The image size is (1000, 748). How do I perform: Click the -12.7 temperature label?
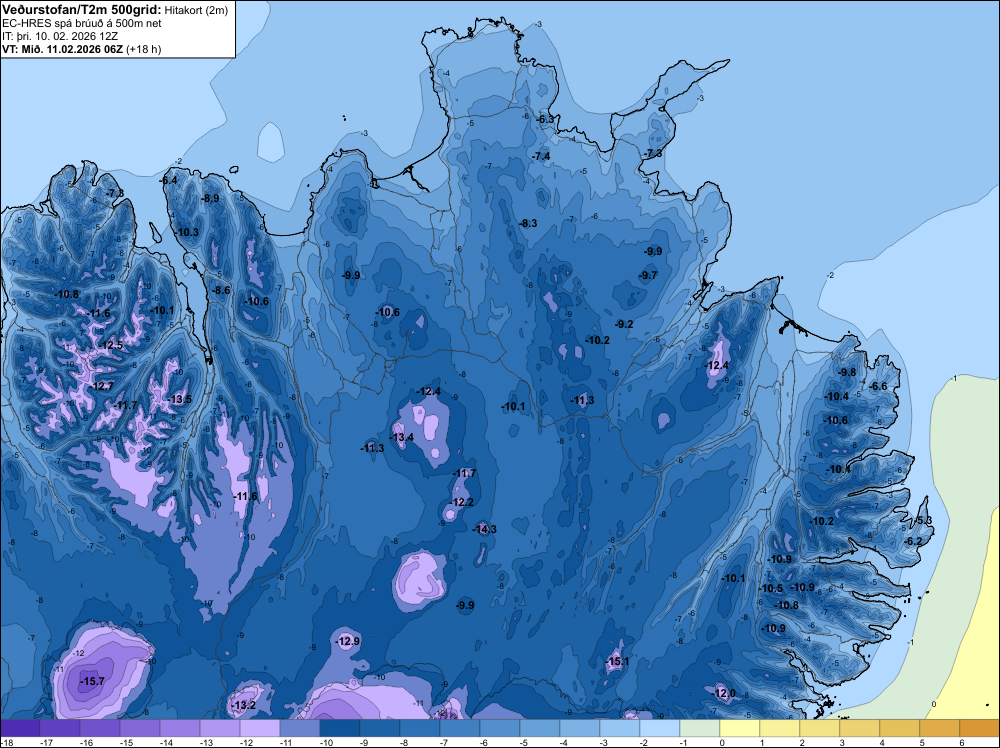point(101,386)
